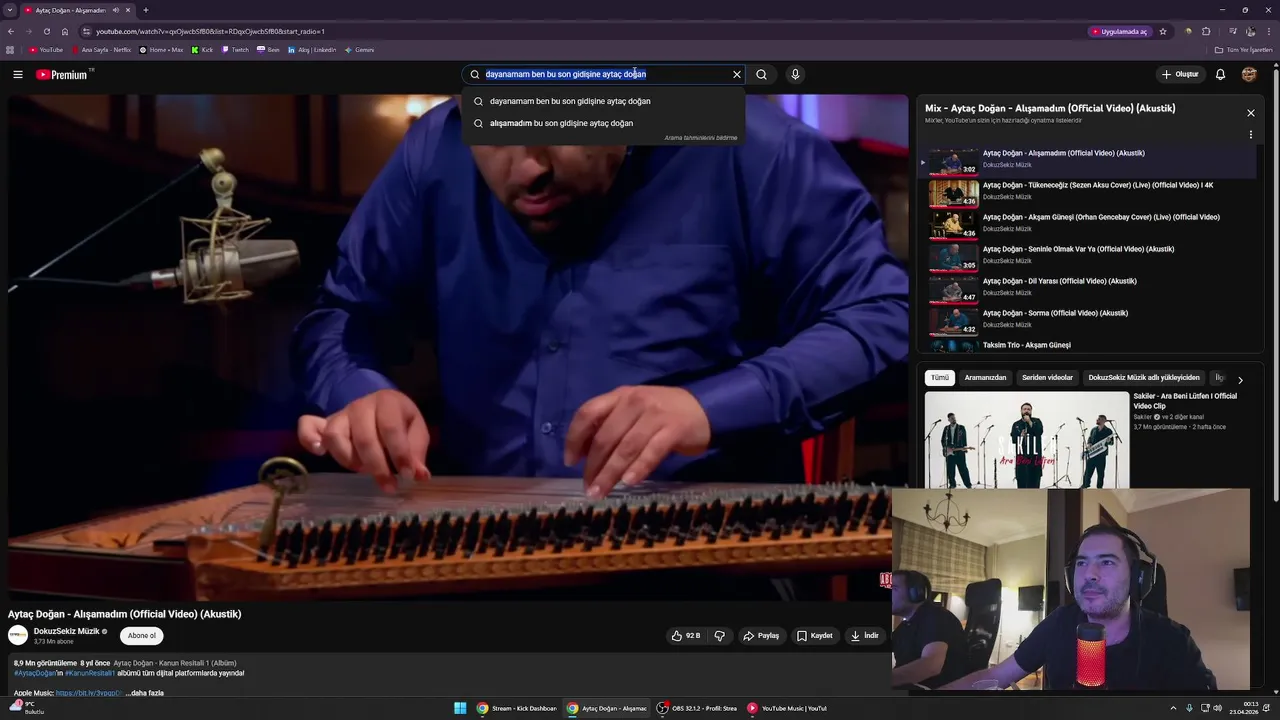The width and height of the screenshot is (1280, 720).
Task: Focus the Chrome address bar URL
Action: [x=210, y=31]
